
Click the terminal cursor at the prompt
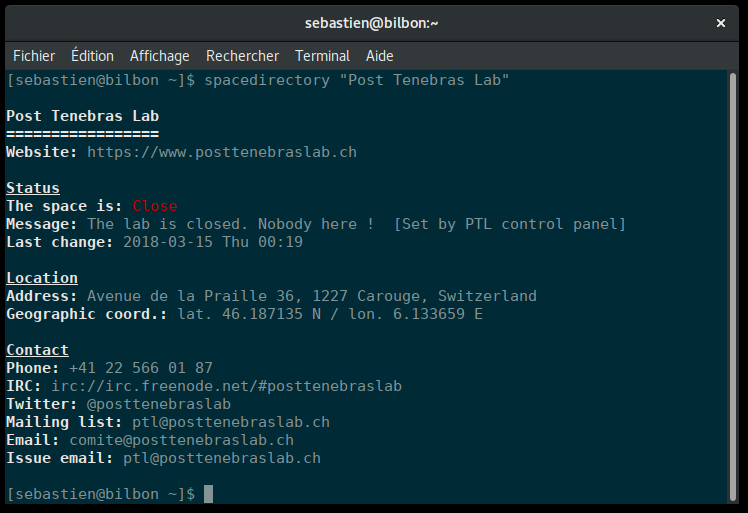coord(208,494)
